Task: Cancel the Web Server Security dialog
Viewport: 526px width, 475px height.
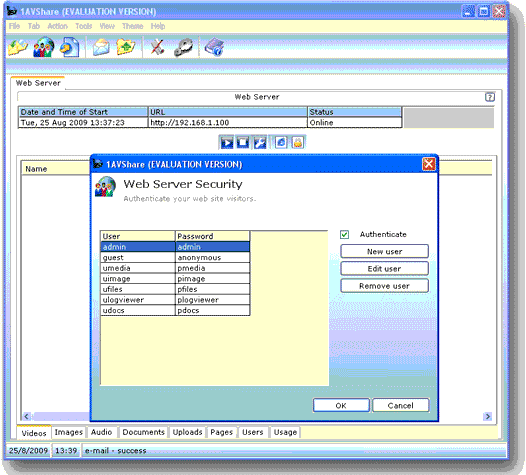Action: click(x=401, y=405)
